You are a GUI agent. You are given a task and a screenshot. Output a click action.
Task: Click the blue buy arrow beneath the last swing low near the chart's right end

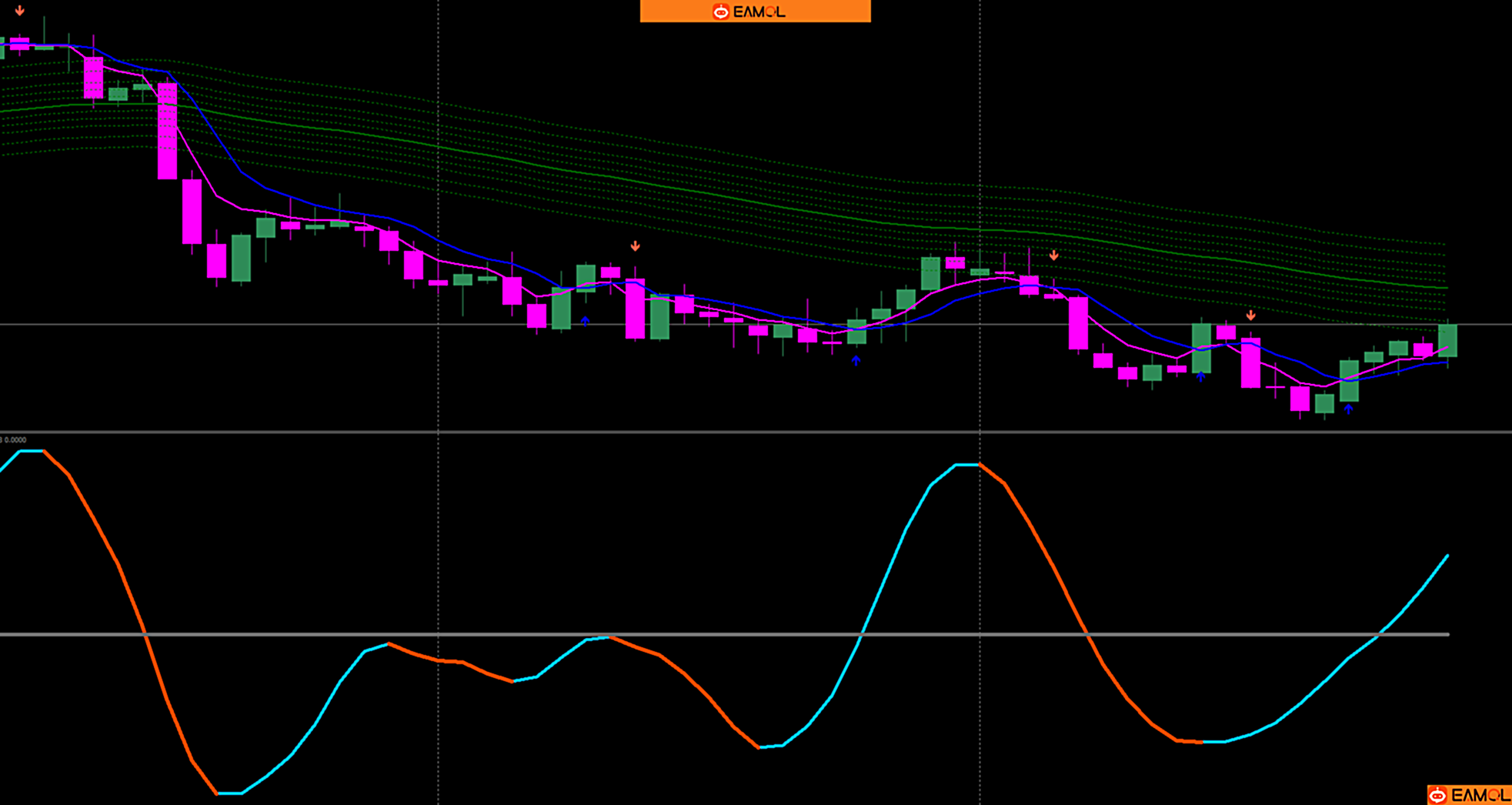[1348, 409]
